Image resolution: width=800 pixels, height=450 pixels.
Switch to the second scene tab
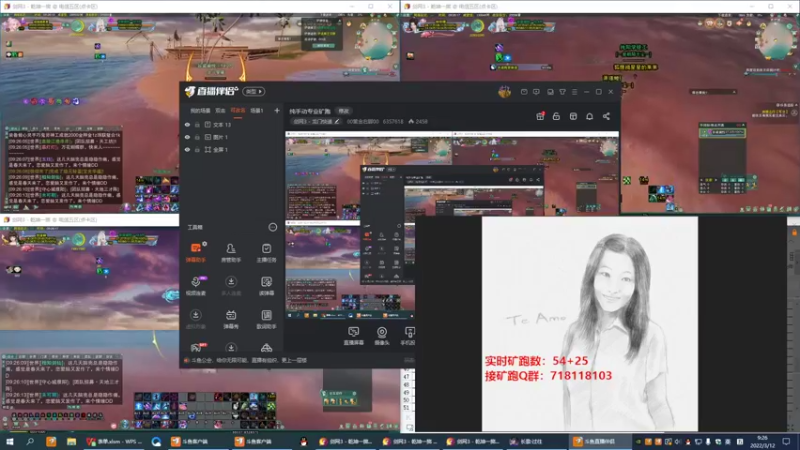coord(220,111)
